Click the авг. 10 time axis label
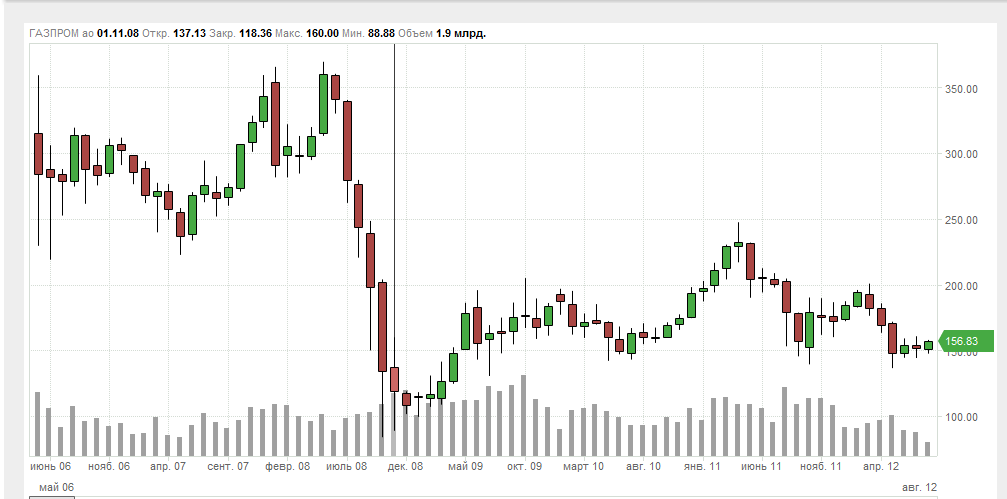This screenshot has width=1007, height=499. click(644, 466)
